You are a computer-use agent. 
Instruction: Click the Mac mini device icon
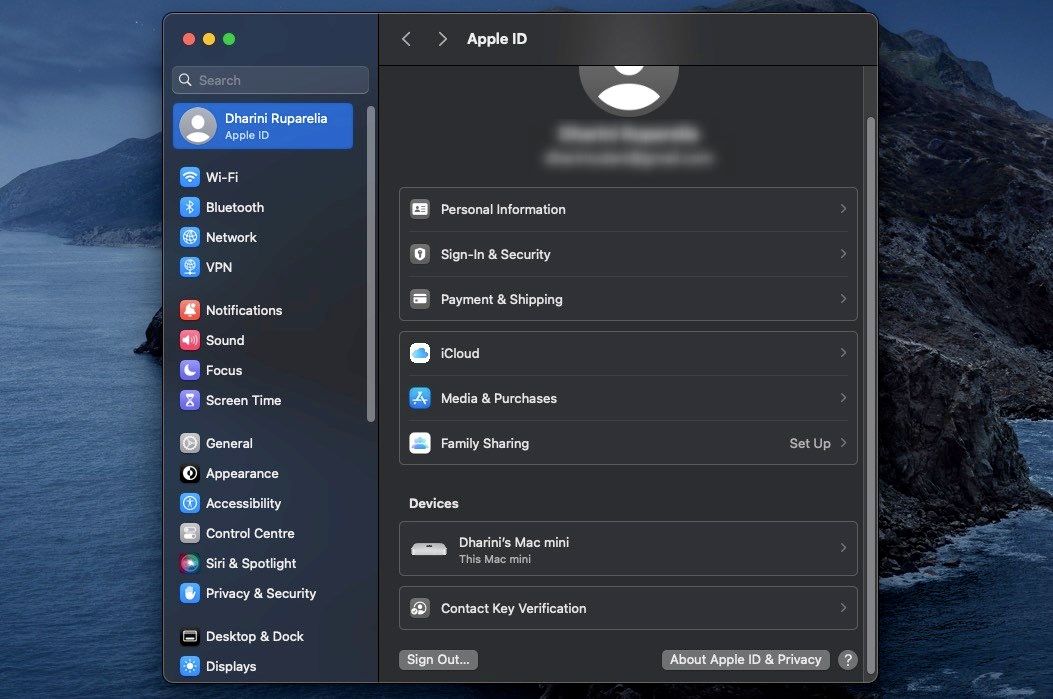(428, 549)
